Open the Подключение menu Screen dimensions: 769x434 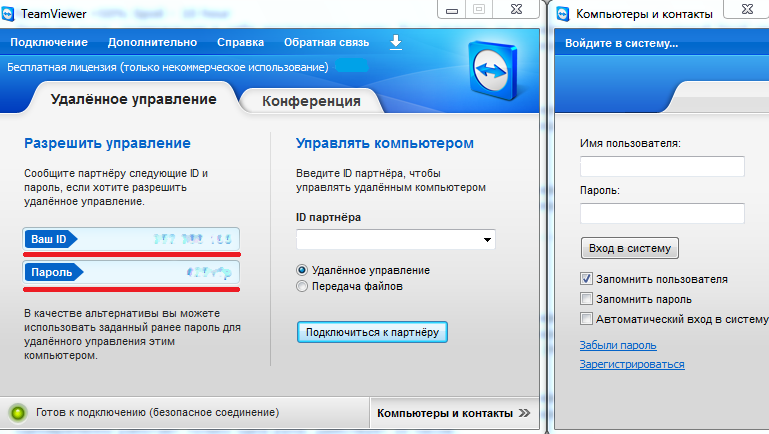tap(49, 42)
